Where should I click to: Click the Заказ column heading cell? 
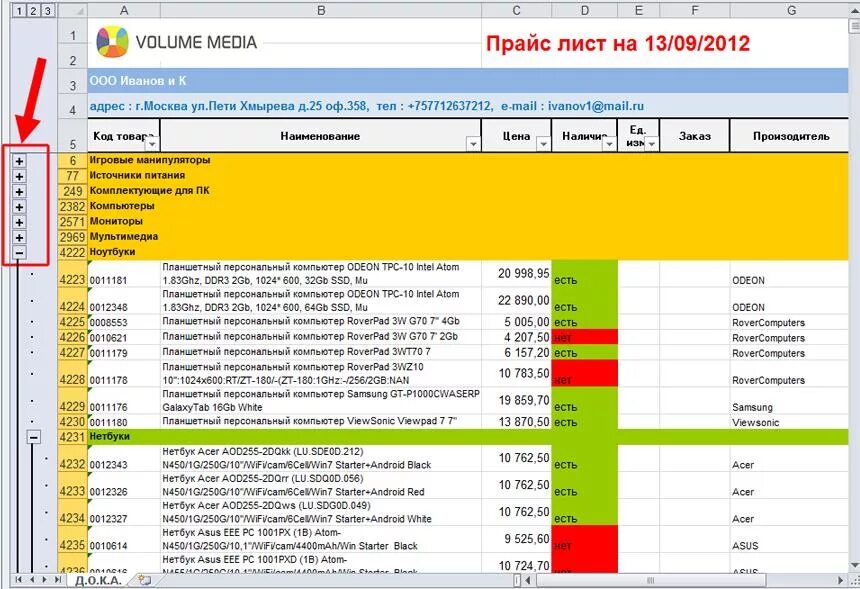[694, 135]
